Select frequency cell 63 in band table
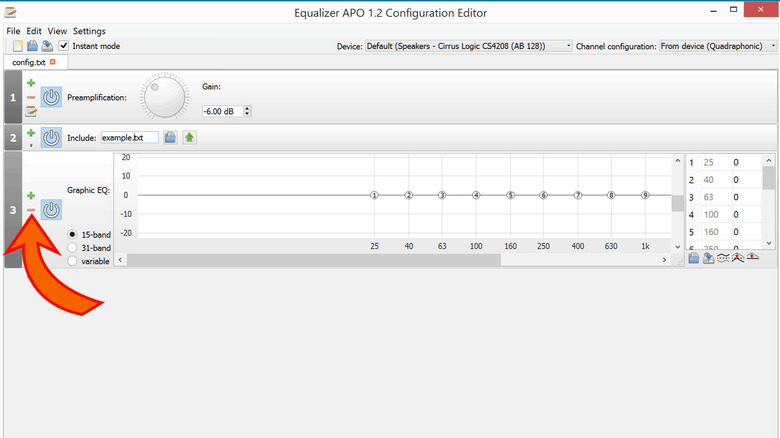The width and height of the screenshot is (780, 438). click(715, 197)
